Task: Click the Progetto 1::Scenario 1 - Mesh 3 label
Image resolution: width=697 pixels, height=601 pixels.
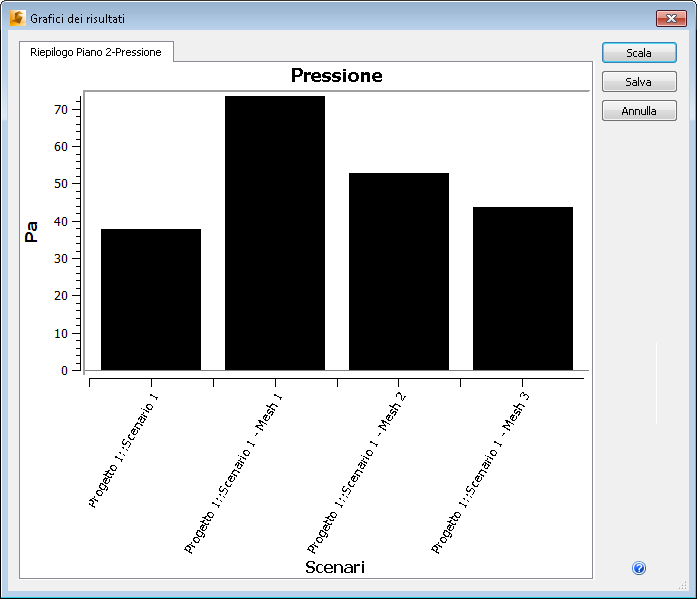Action: [481, 473]
